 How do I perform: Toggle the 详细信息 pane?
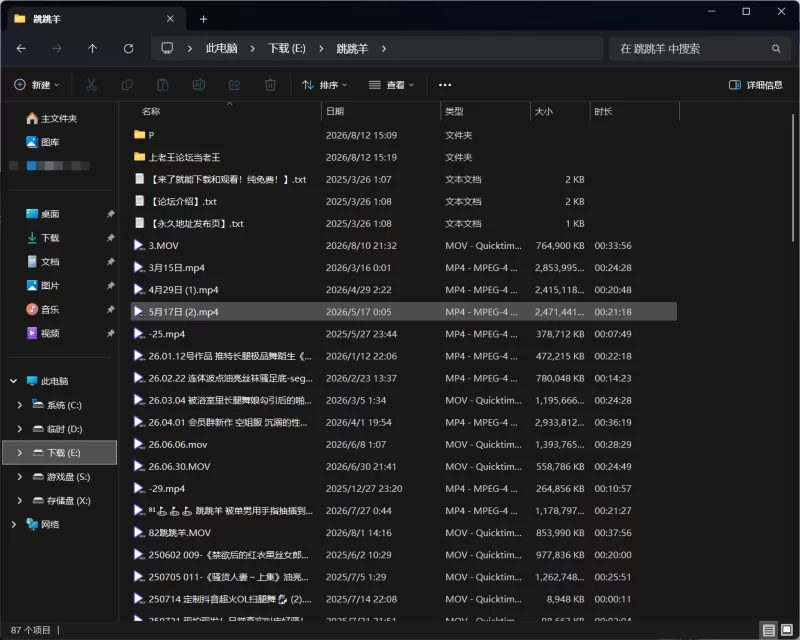(756, 85)
